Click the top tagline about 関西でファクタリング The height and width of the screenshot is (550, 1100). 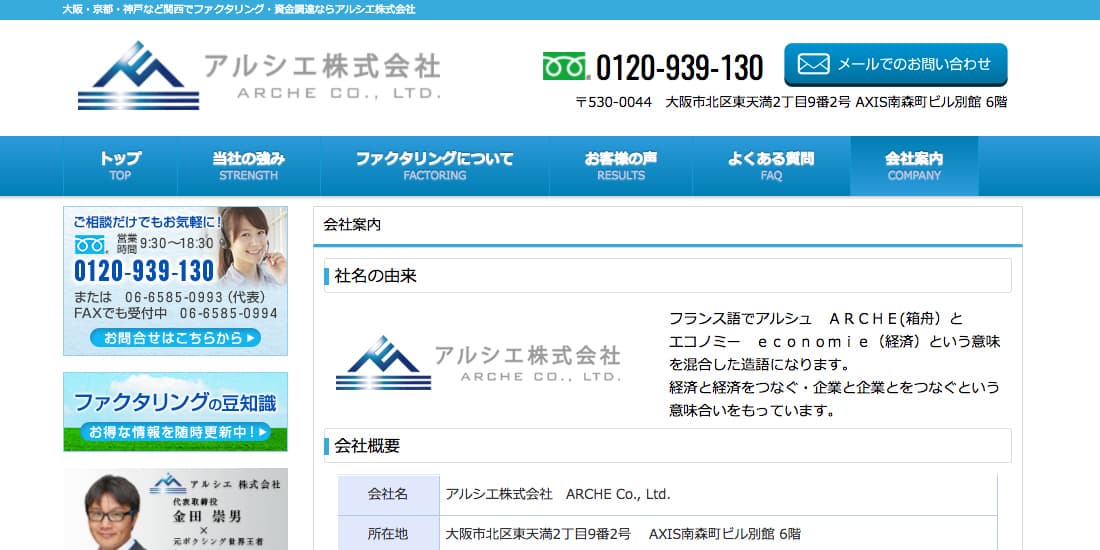[x=239, y=9]
